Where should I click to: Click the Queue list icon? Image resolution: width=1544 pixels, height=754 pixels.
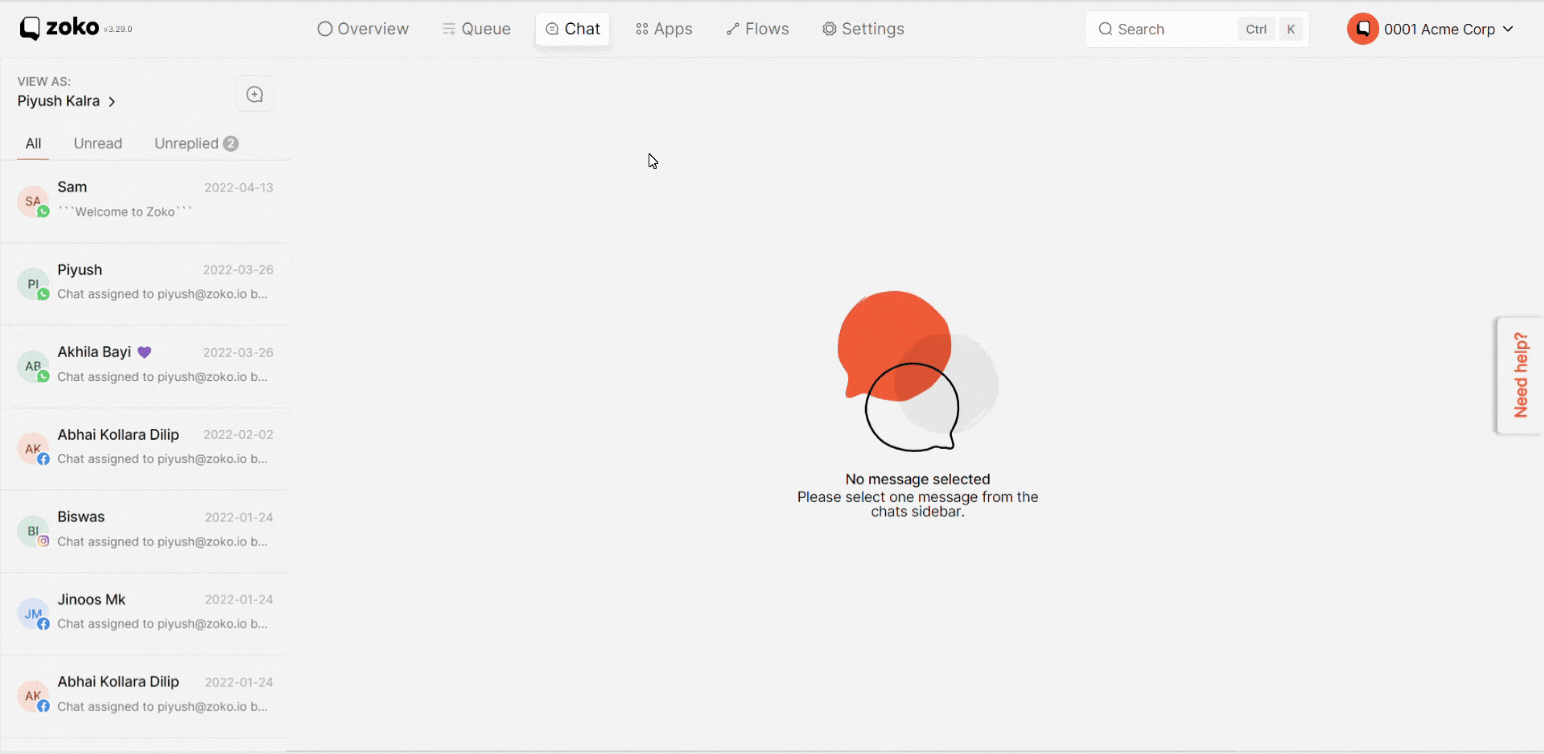point(449,29)
